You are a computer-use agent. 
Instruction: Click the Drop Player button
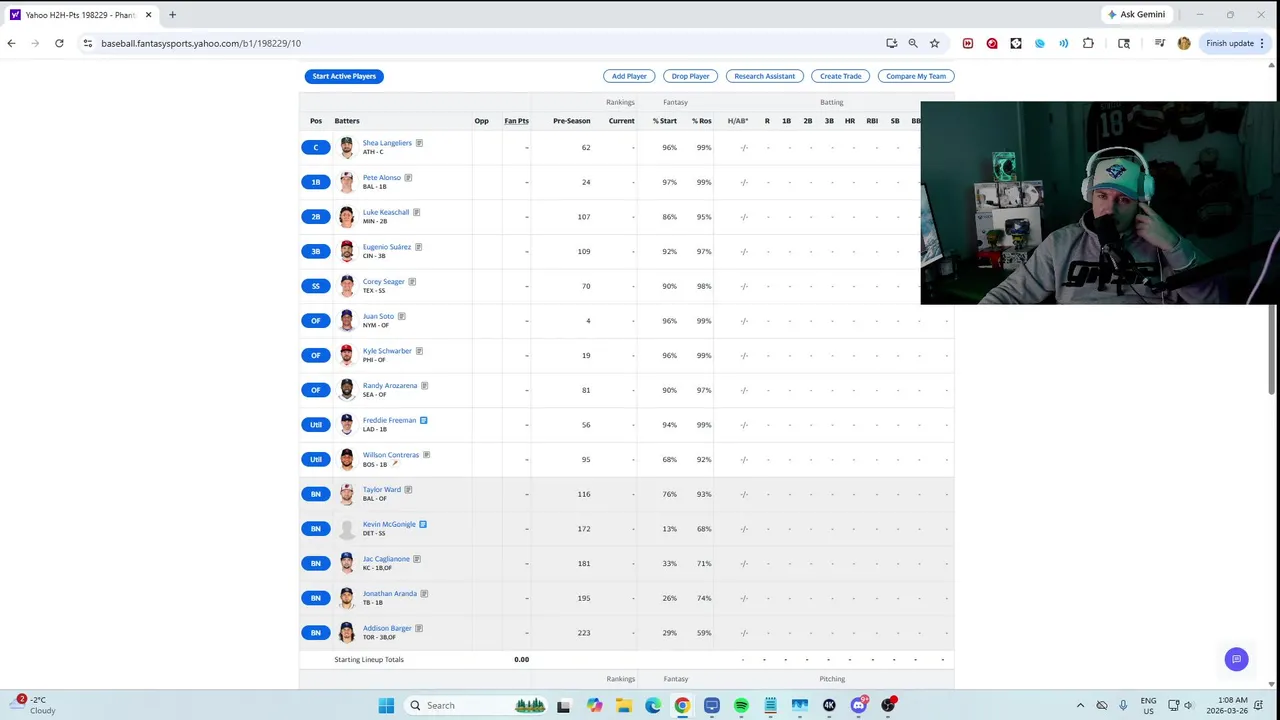[690, 76]
